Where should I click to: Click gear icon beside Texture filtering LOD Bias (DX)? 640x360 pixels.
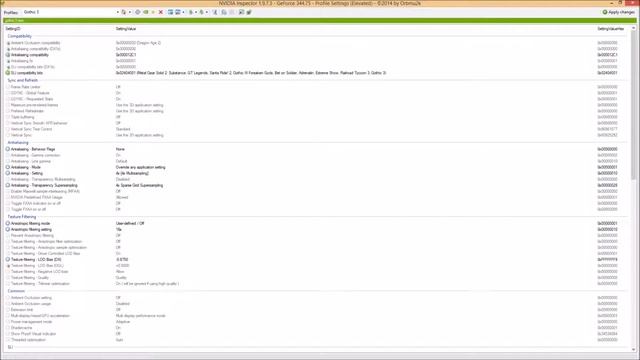tap(8, 260)
